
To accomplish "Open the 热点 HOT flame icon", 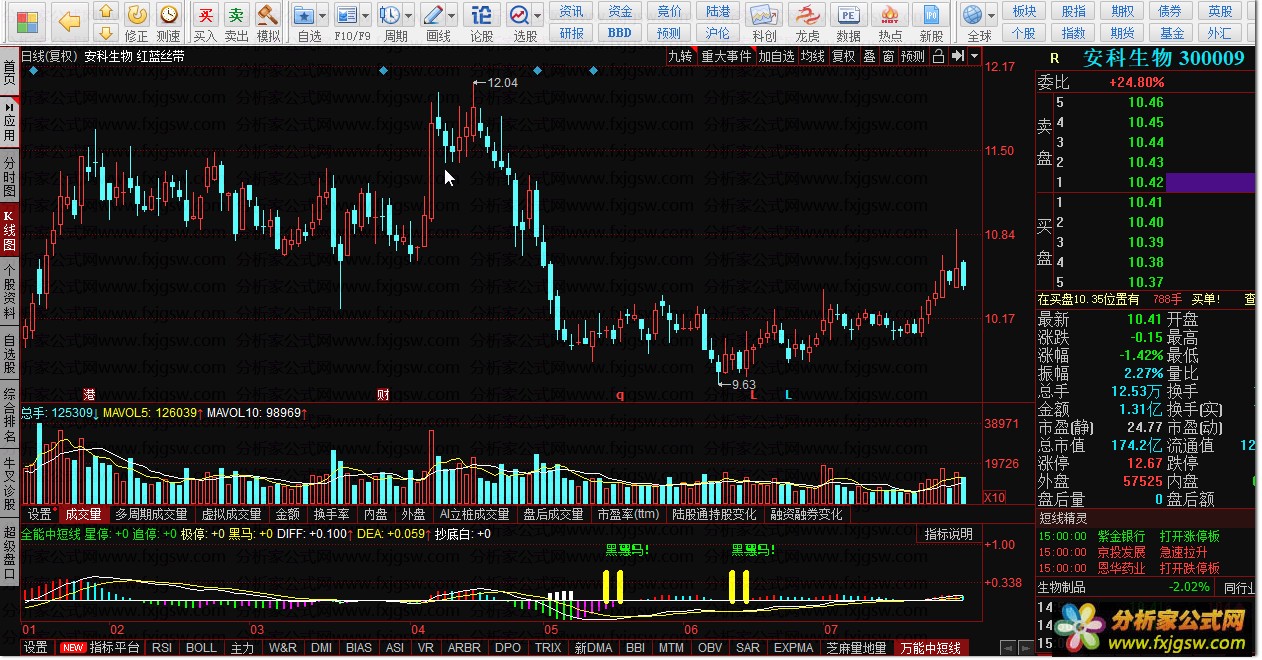I will pos(890,16).
